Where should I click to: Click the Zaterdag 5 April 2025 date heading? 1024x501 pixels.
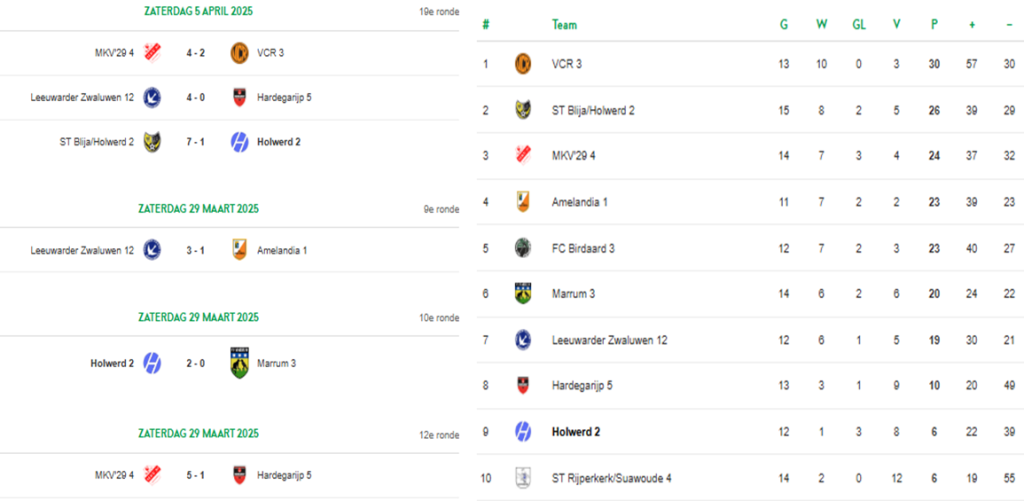coord(199,11)
